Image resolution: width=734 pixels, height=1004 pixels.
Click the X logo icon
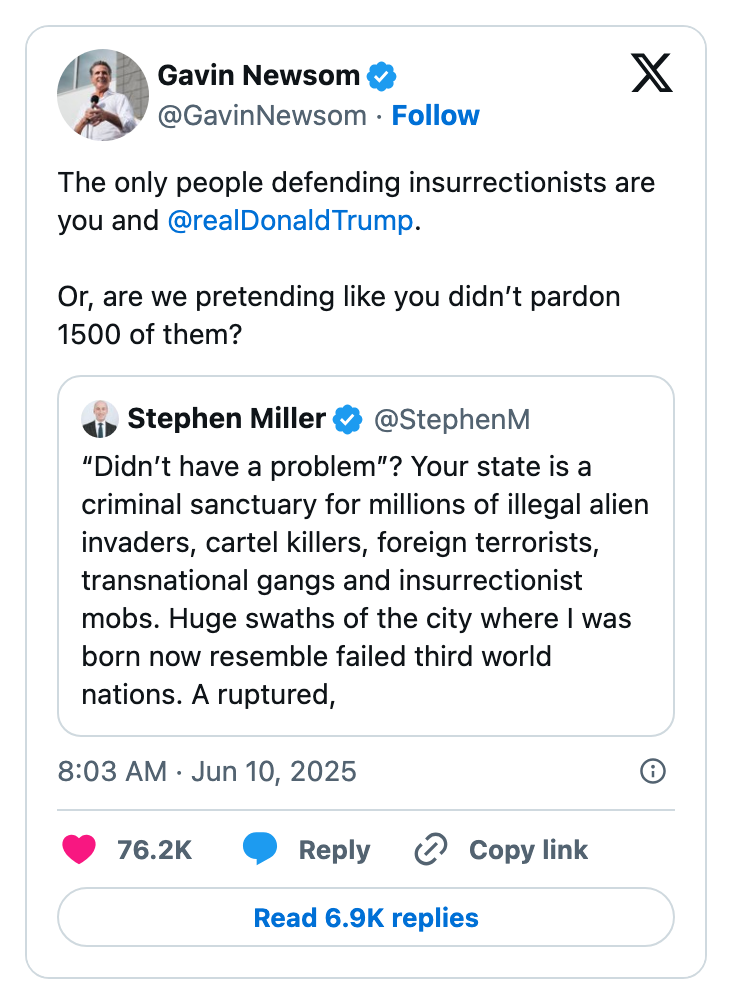[651, 74]
